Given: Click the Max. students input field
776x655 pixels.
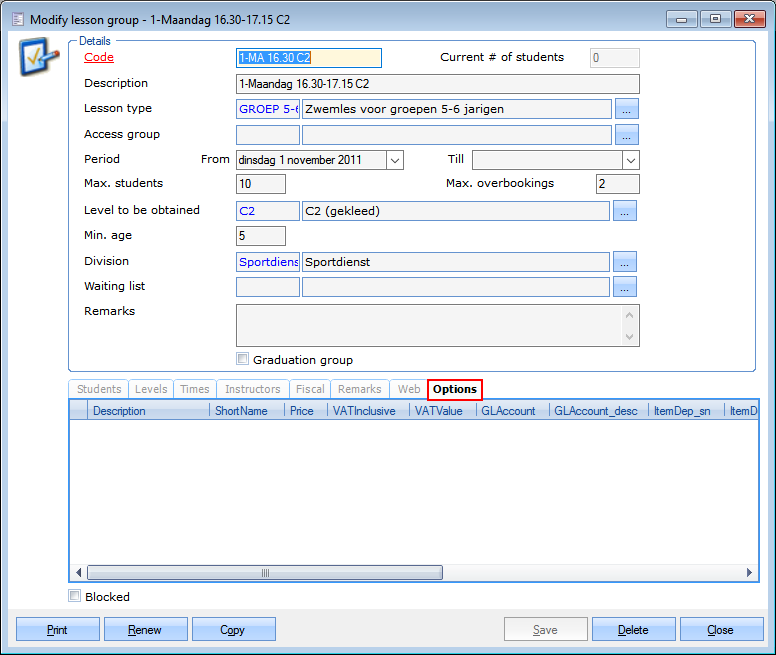Looking at the screenshot, I should point(261,184).
